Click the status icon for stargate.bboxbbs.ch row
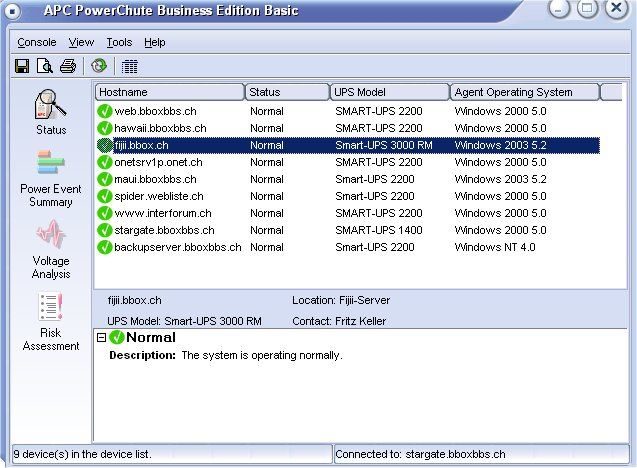The image size is (637, 468). click(105, 230)
